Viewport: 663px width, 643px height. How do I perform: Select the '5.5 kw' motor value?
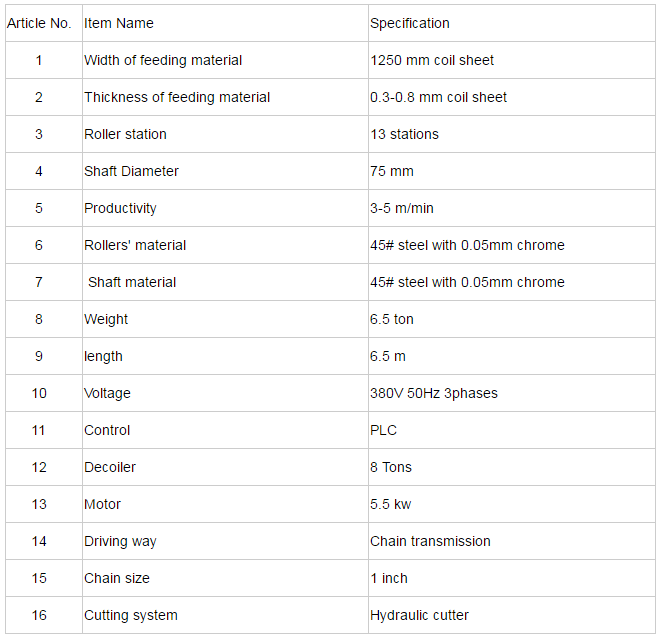393,504
